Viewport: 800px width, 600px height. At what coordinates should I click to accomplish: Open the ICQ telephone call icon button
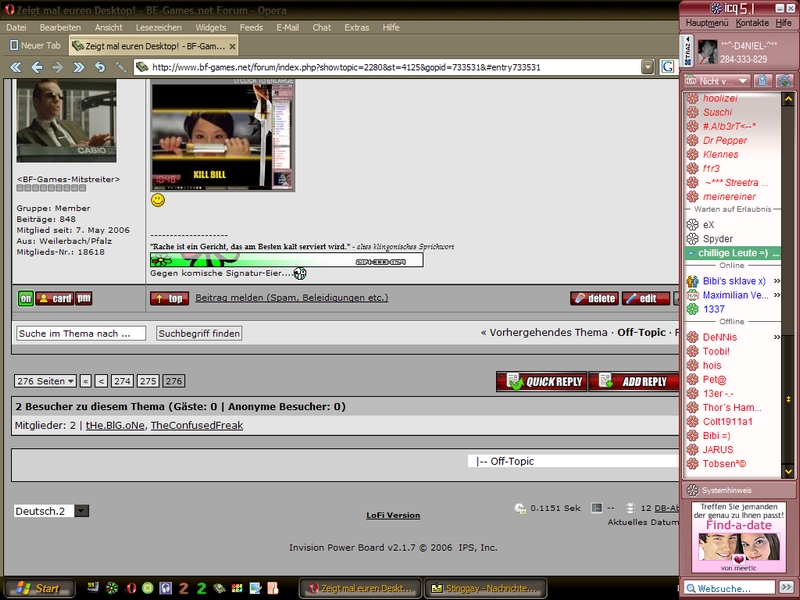[x=785, y=81]
